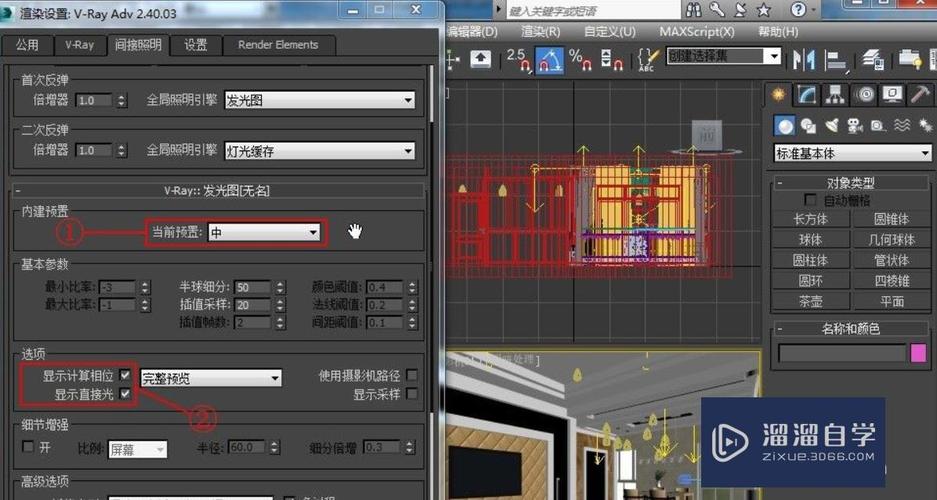Select the Lights category icon
Image resolution: width=937 pixels, height=500 pixels.
coord(831,125)
